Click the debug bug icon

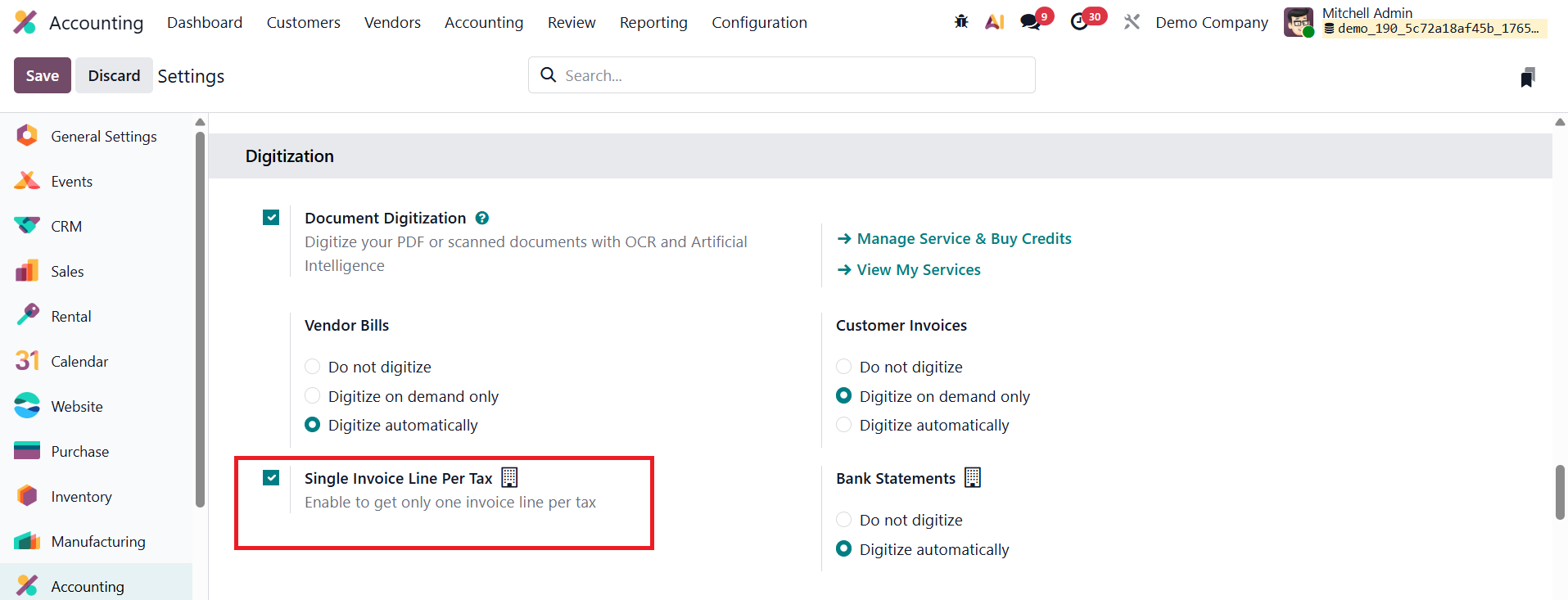961,22
